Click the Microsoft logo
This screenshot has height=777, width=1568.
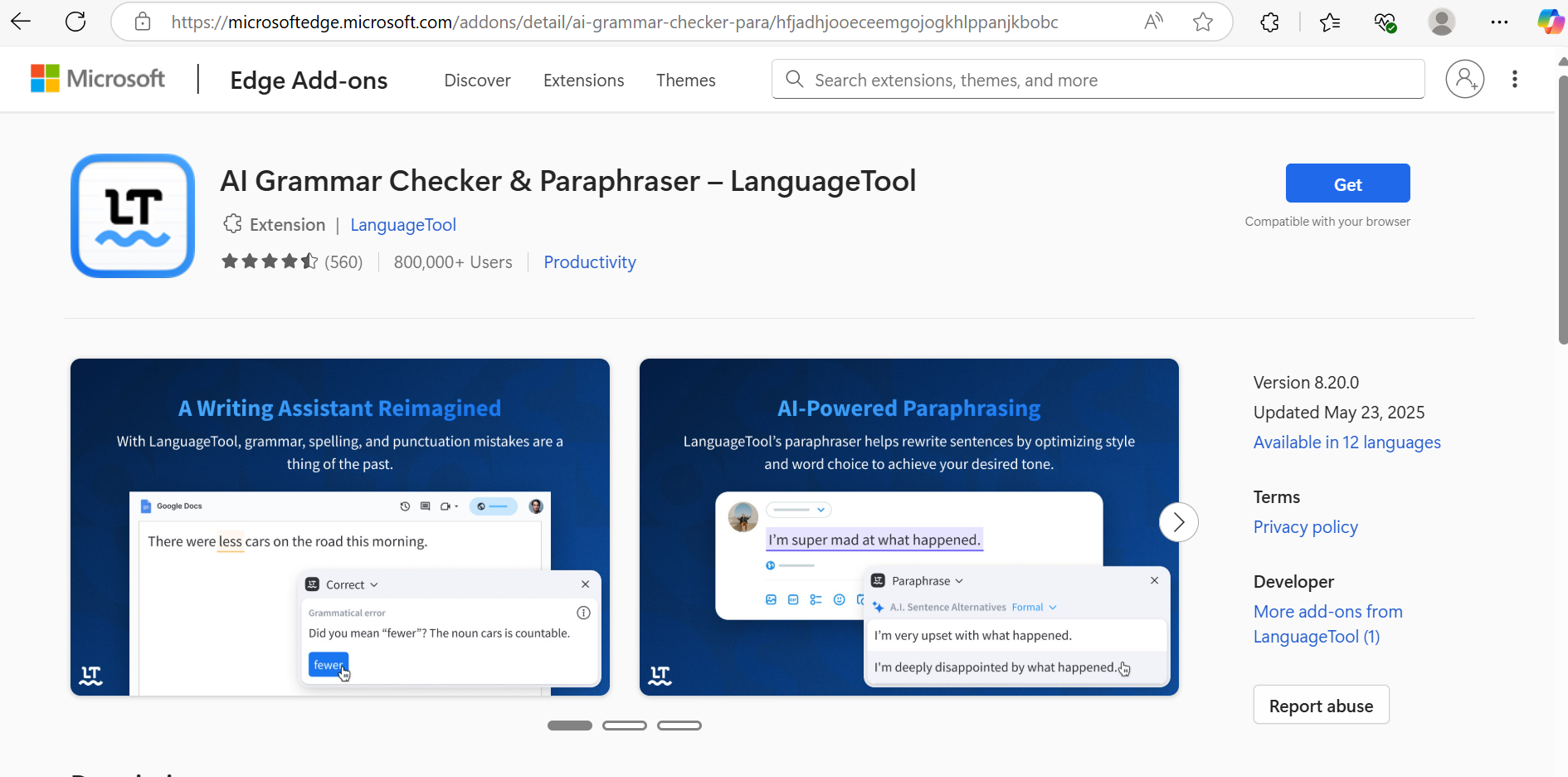click(x=98, y=79)
